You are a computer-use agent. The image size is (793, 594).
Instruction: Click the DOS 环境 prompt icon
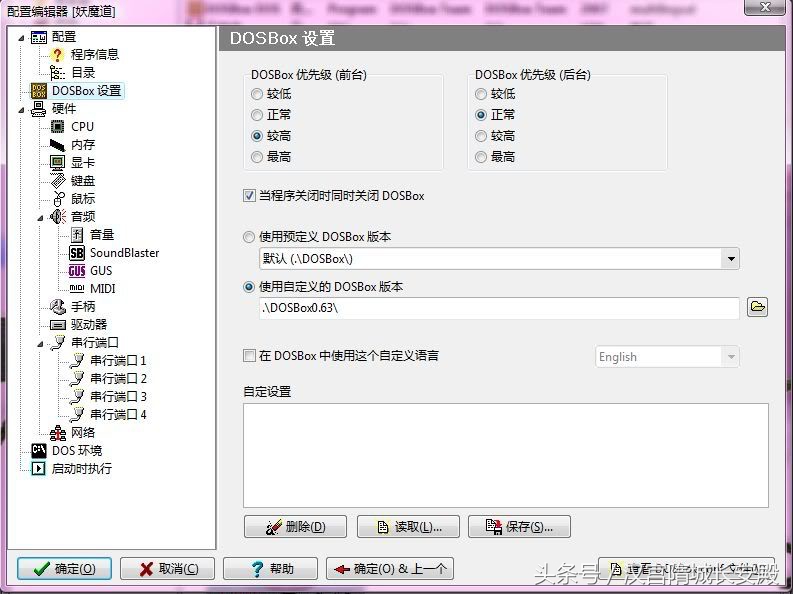click(x=39, y=450)
